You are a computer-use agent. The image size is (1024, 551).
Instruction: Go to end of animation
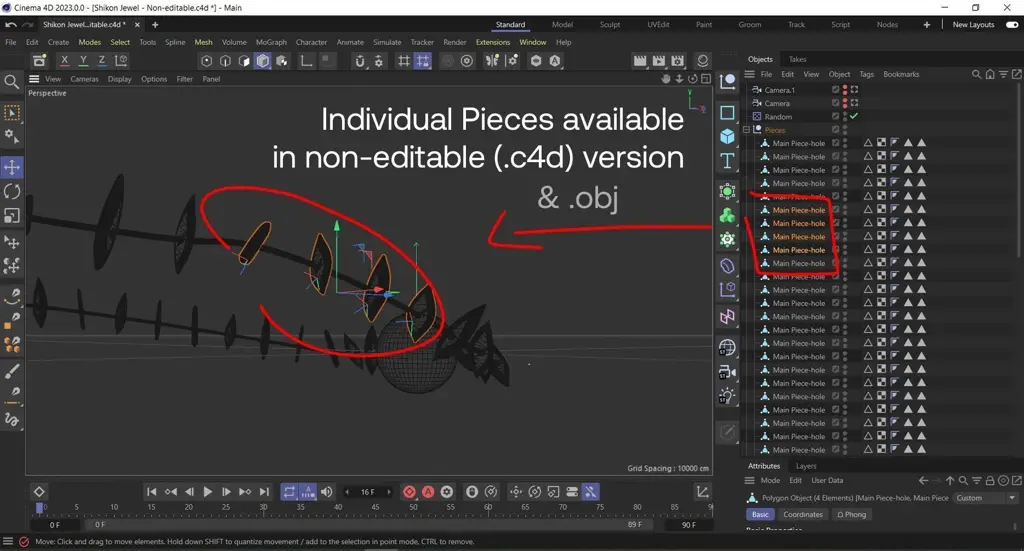click(264, 492)
